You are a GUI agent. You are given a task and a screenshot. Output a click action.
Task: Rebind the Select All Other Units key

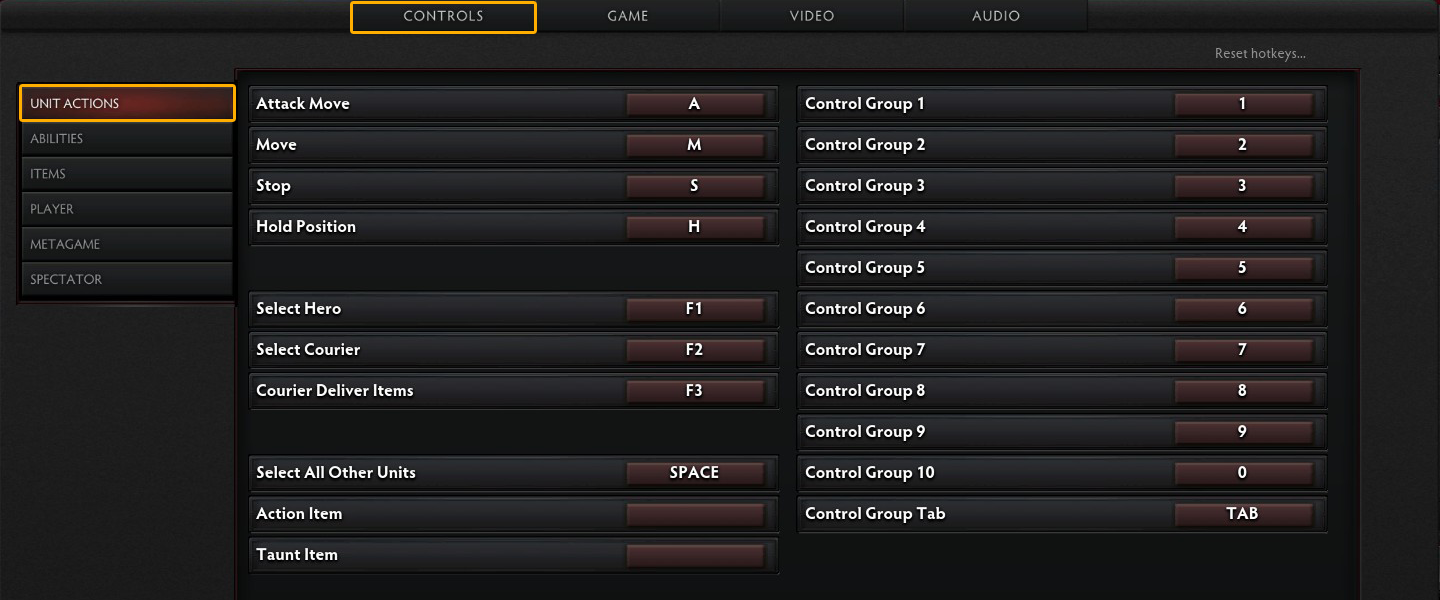click(x=695, y=473)
